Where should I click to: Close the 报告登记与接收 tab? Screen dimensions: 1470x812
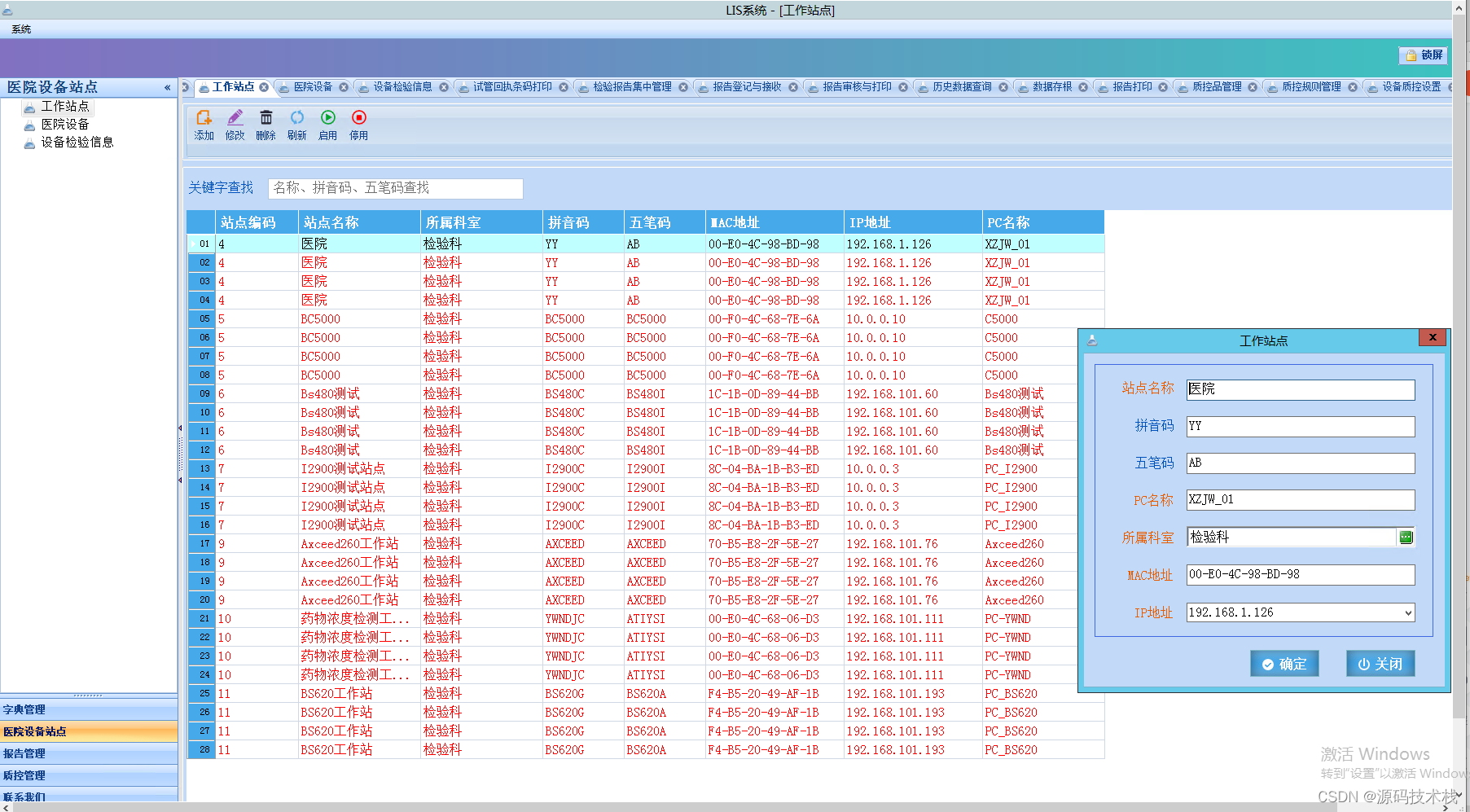(x=793, y=87)
